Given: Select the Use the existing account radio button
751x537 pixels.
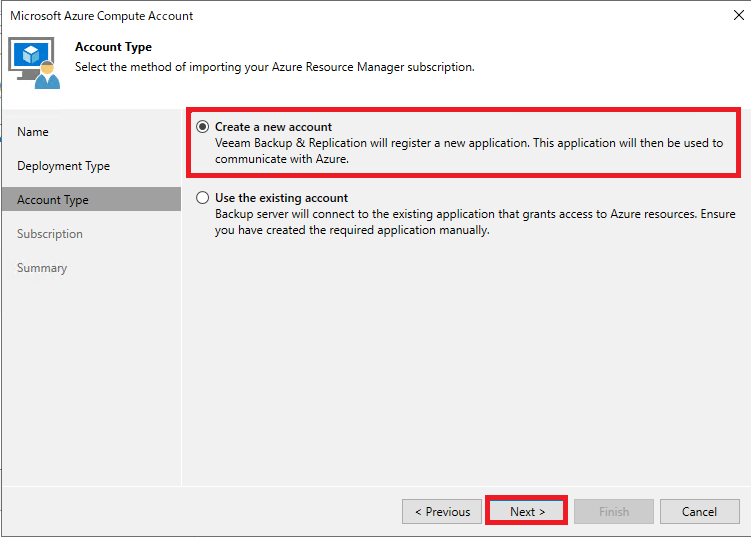Looking at the screenshot, I should point(203,198).
